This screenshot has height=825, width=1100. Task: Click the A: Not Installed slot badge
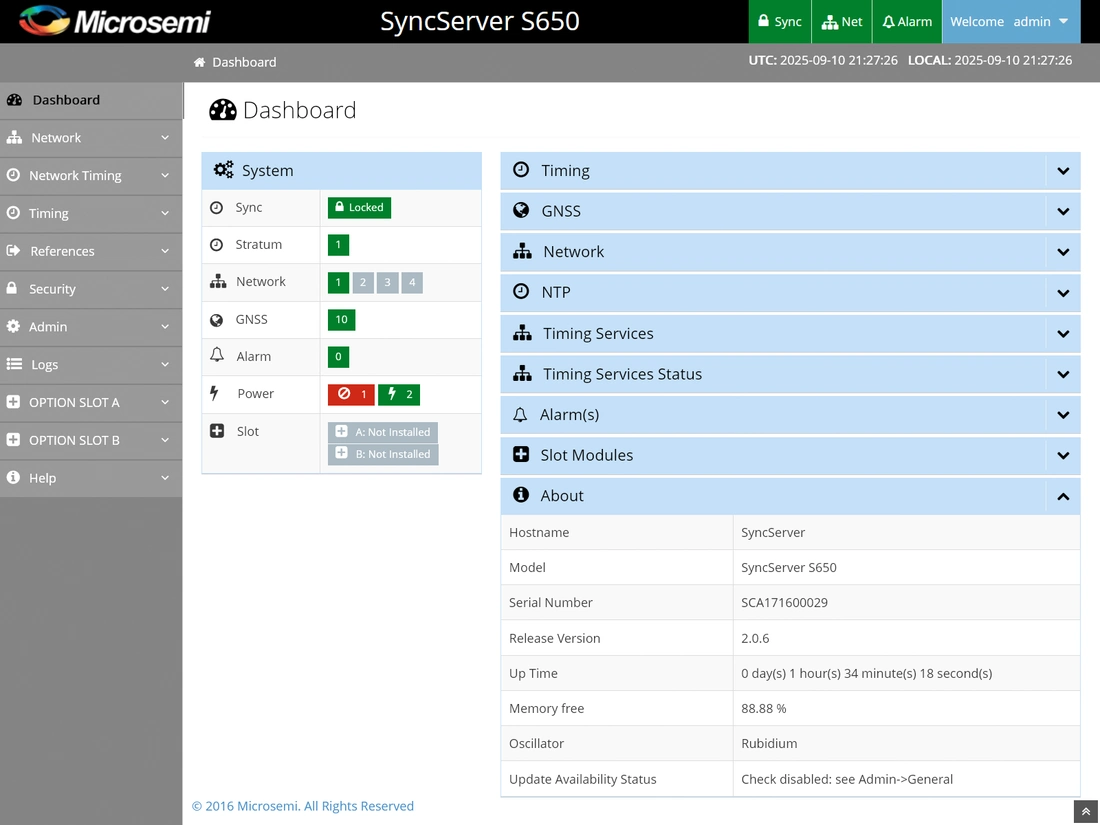click(x=383, y=432)
